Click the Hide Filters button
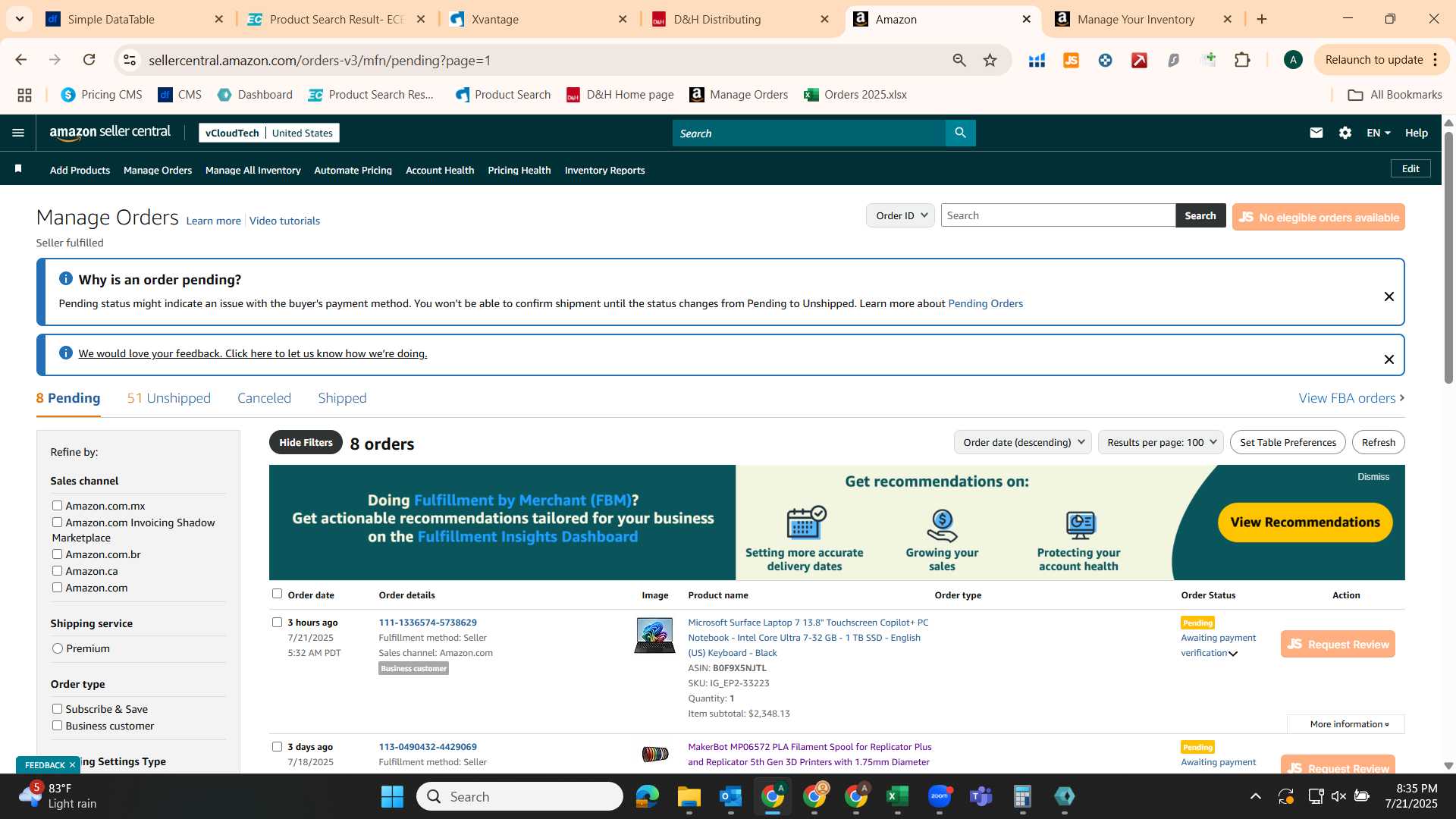Screen dimensions: 1456x819 click(306, 442)
